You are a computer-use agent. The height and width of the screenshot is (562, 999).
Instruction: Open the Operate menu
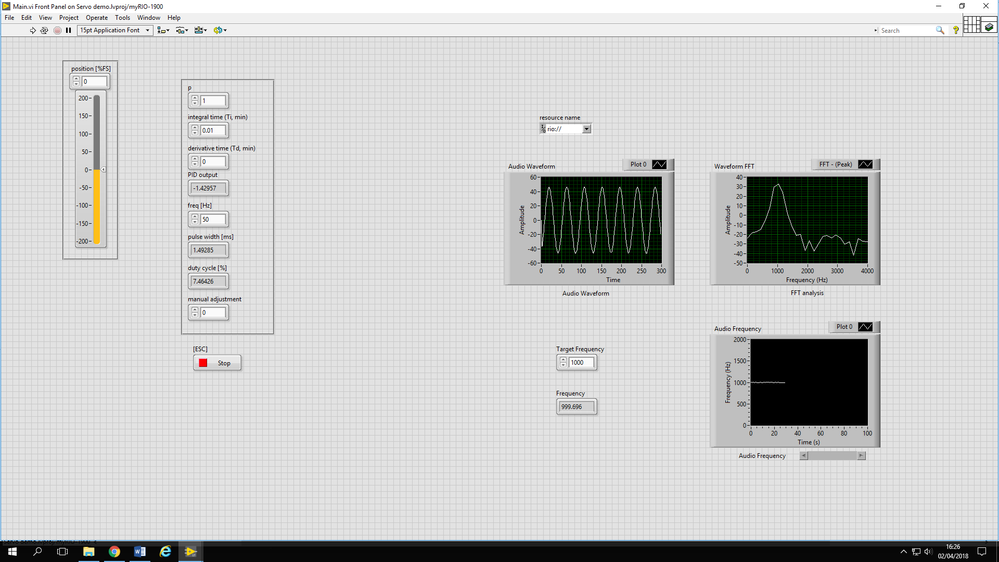97,18
